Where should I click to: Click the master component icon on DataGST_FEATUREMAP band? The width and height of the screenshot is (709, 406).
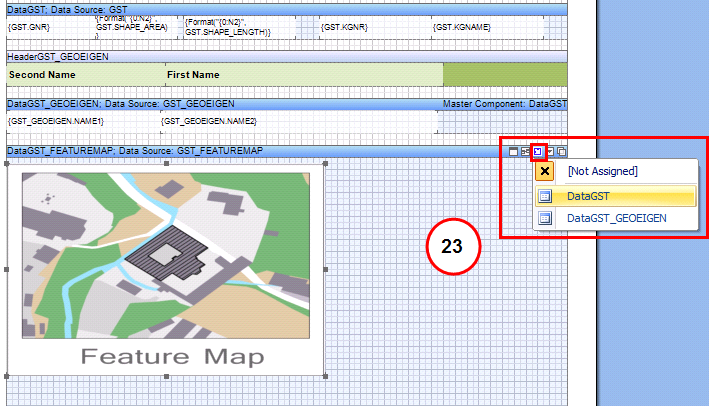(x=538, y=151)
